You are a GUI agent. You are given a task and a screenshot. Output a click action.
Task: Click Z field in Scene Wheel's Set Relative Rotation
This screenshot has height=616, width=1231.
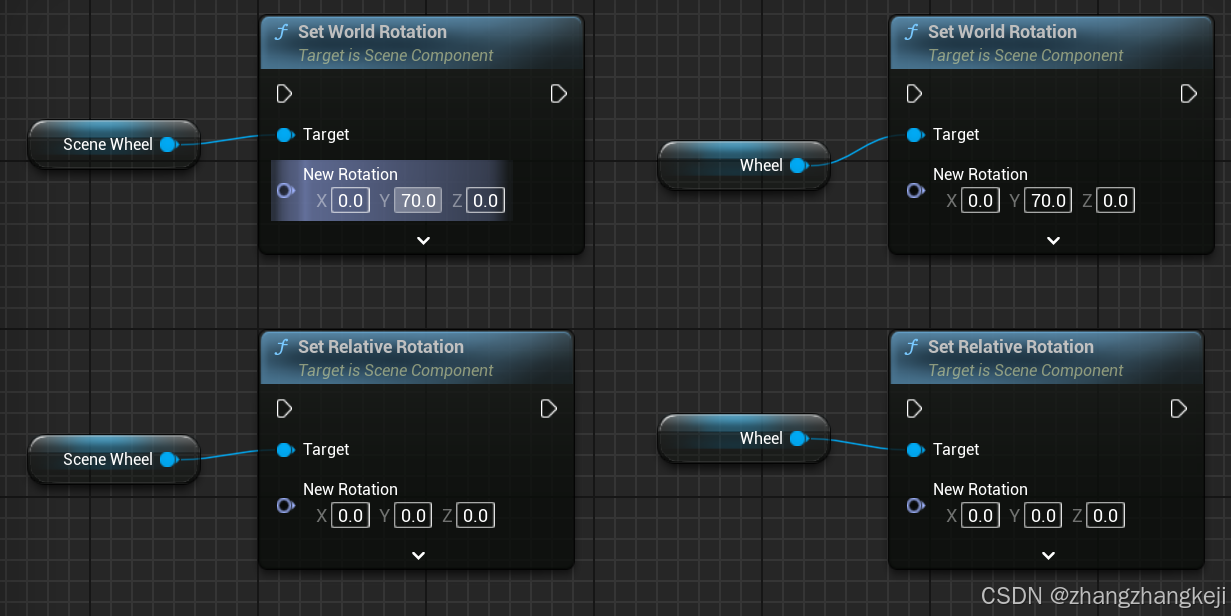pyautogui.click(x=476, y=516)
